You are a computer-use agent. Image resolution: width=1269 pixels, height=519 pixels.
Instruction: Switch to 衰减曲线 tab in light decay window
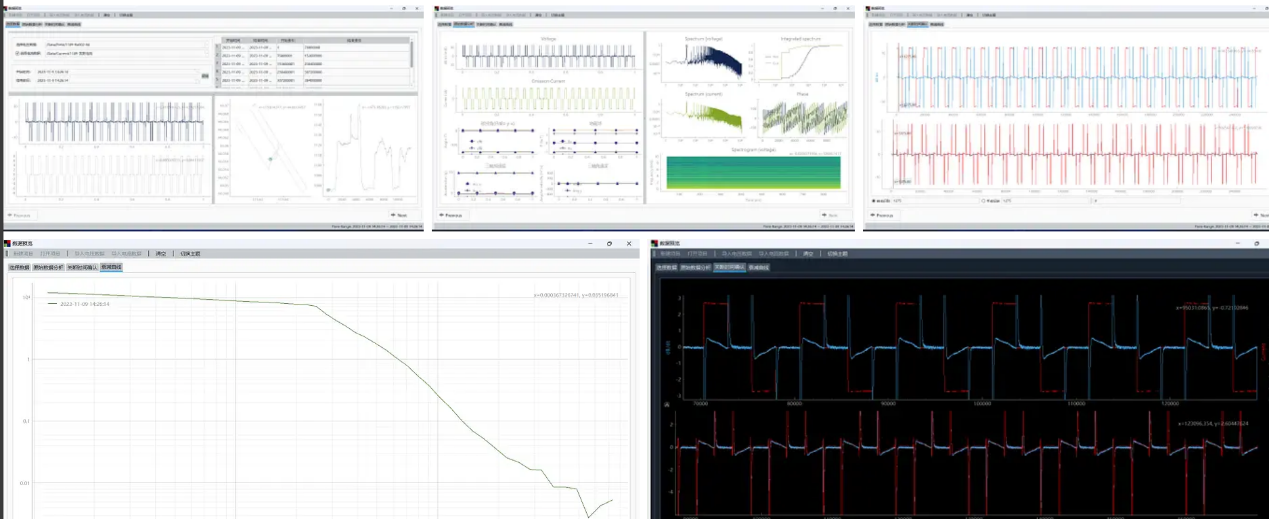(x=111, y=268)
